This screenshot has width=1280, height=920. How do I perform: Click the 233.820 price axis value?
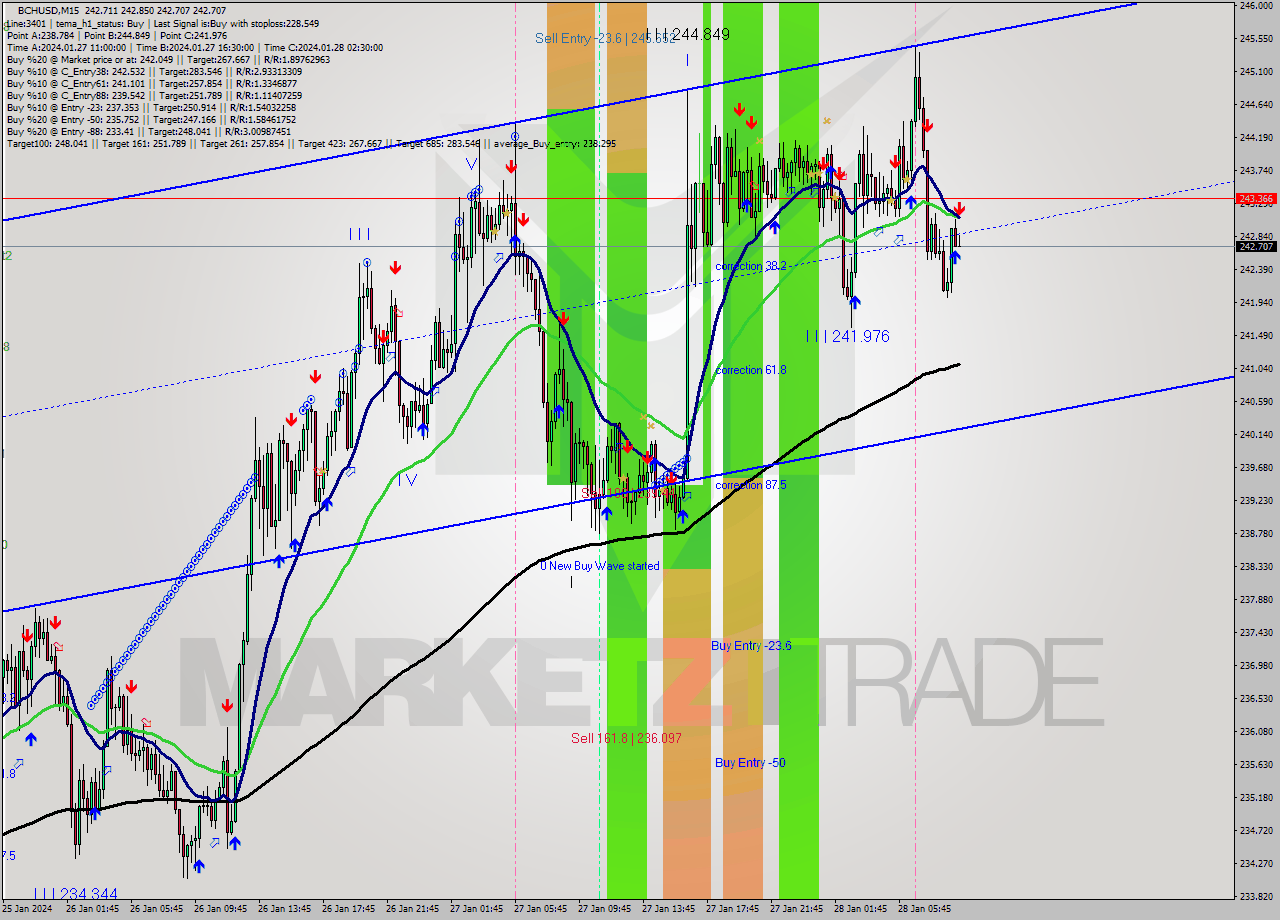tap(1255, 897)
